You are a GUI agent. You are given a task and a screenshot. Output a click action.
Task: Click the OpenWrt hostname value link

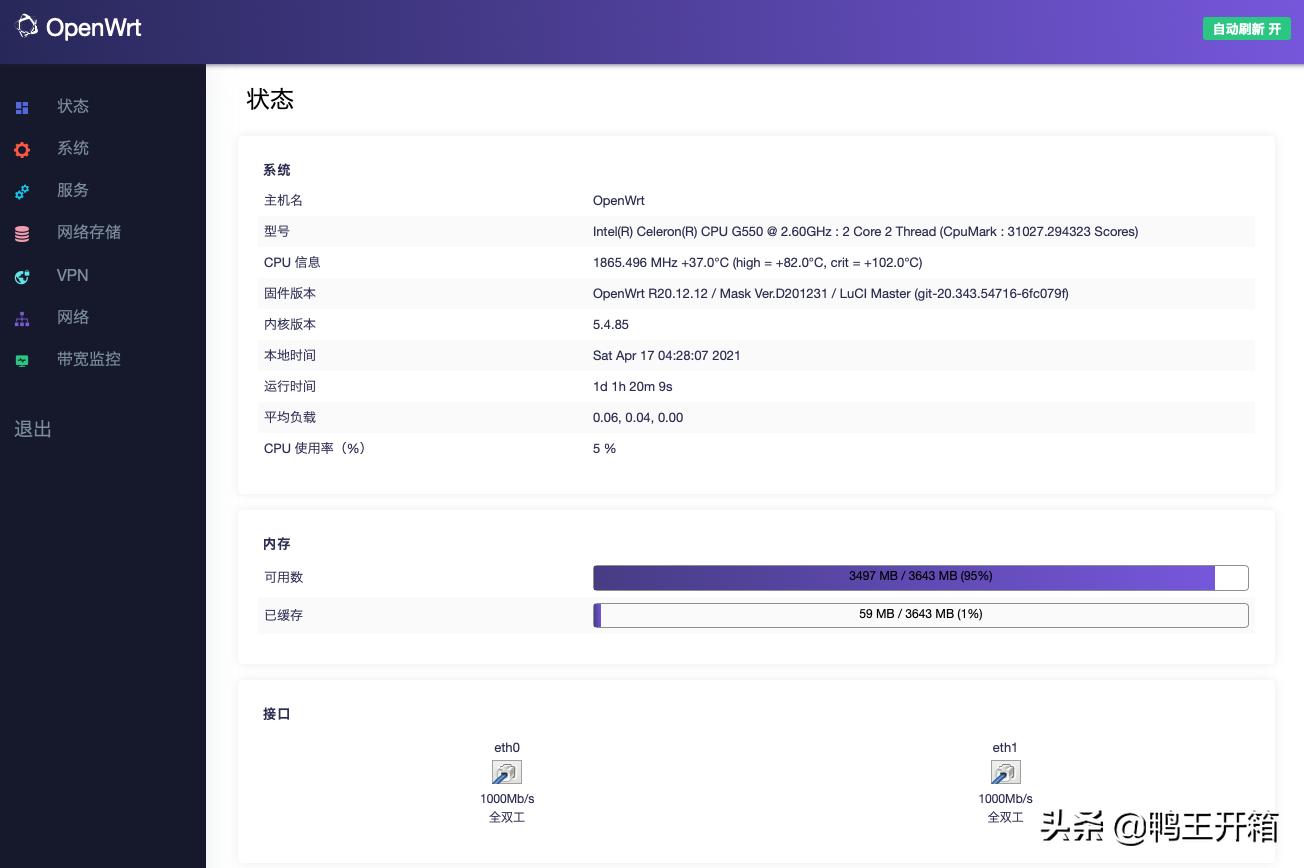[618, 200]
